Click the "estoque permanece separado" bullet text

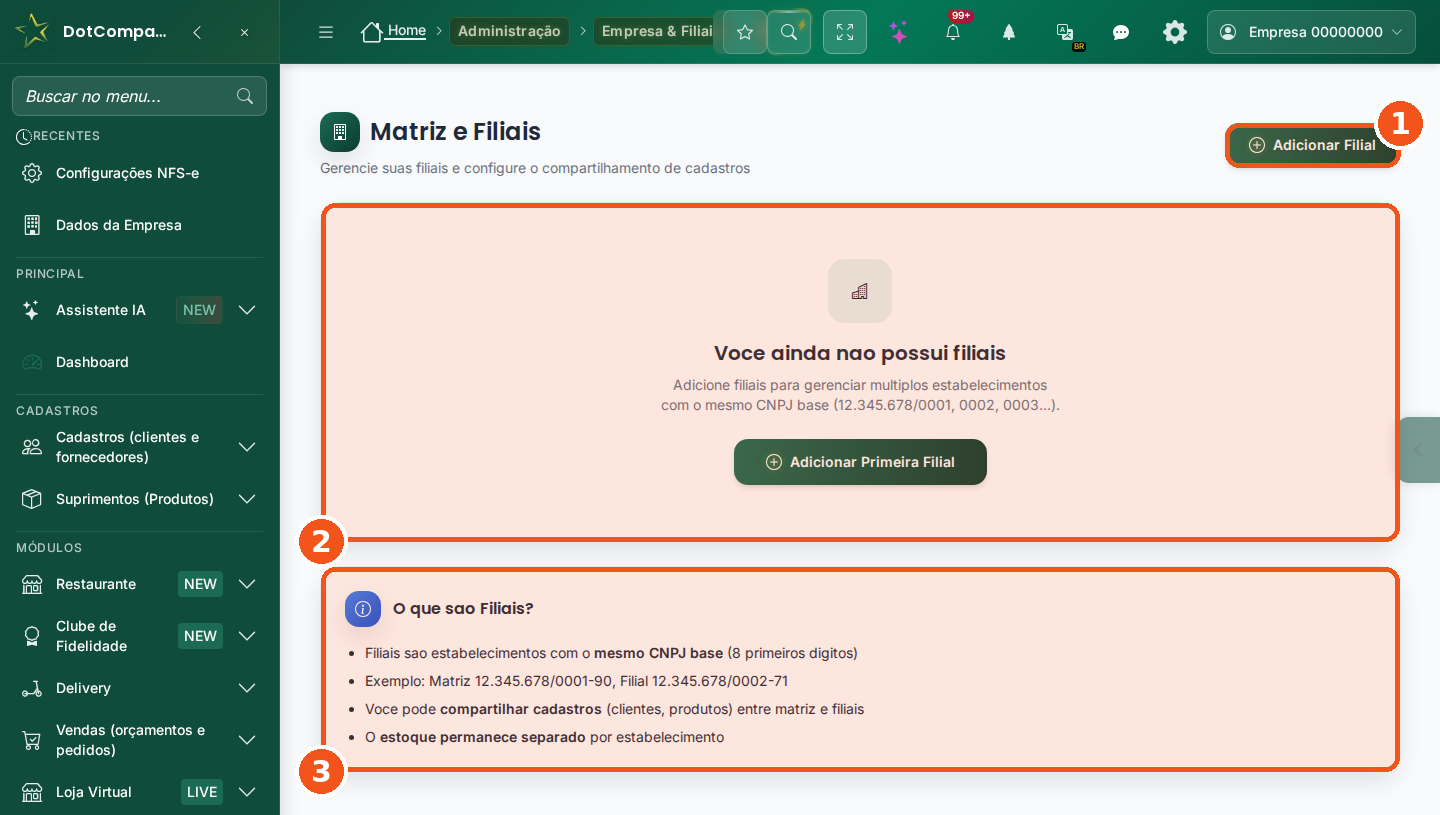tap(483, 737)
